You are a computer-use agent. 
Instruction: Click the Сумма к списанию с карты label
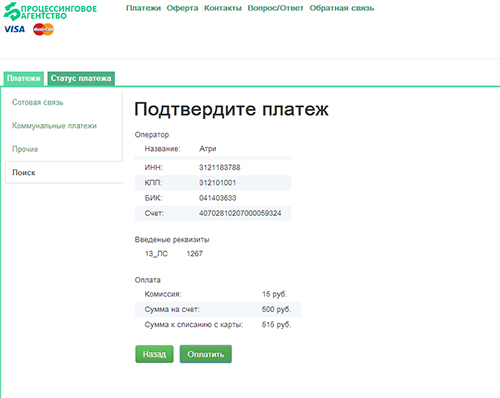(x=194, y=325)
